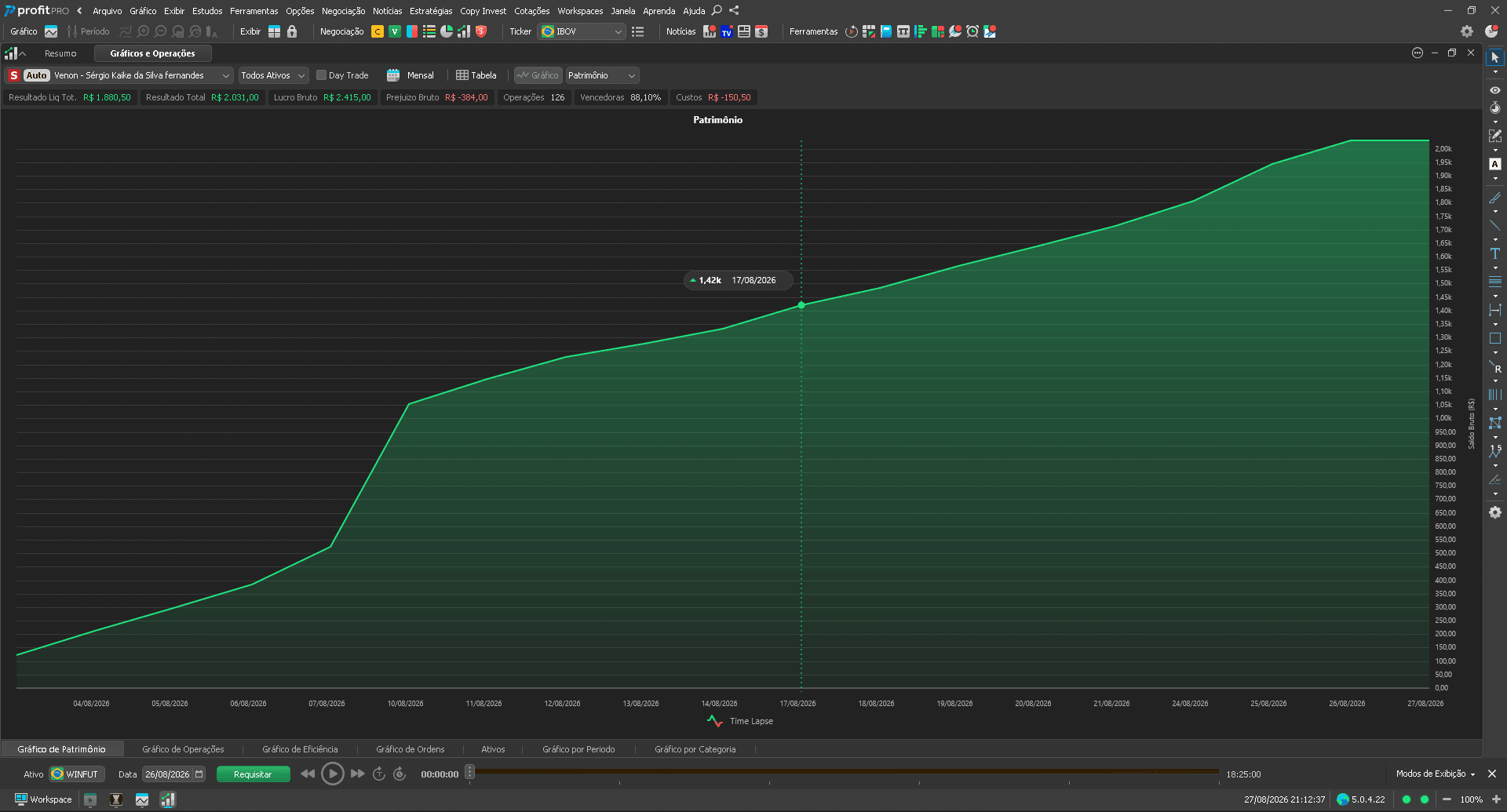Expand the Todos Ativos dropdown
Screen dimensions: 1507x812
[273, 75]
